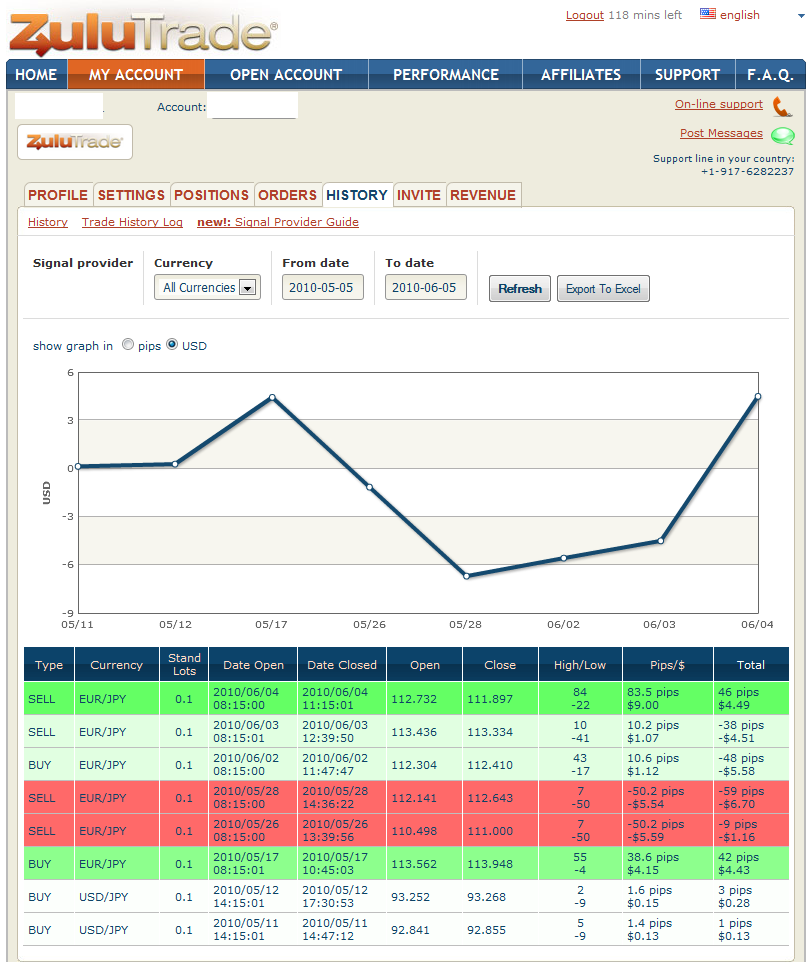Select the pips graph radio option
The width and height of the screenshot is (811, 962).
pyautogui.click(x=128, y=344)
